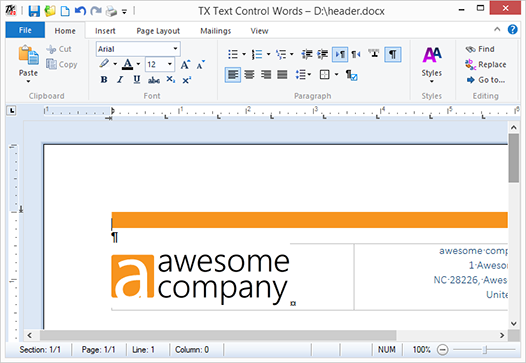Select left-to-right text direction
This screenshot has height=363, width=526.
(x=340, y=54)
